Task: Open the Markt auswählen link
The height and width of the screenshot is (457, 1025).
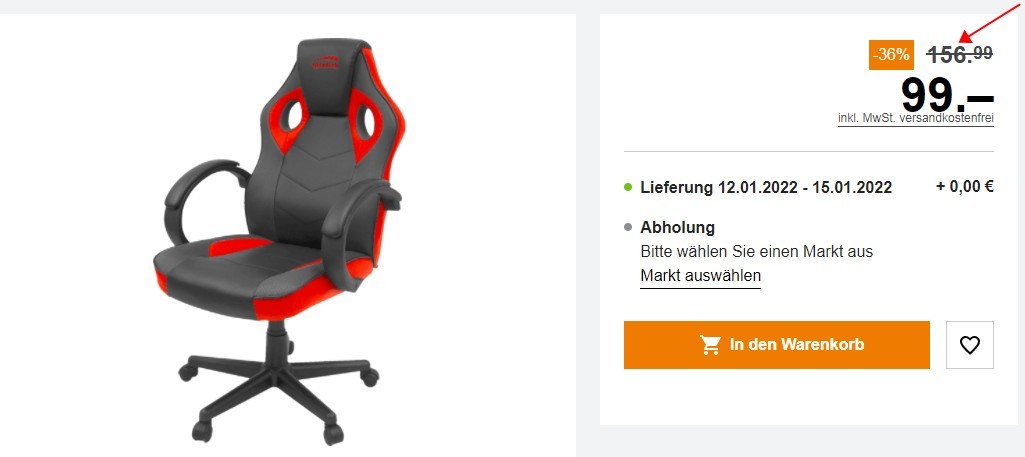Action: point(700,275)
